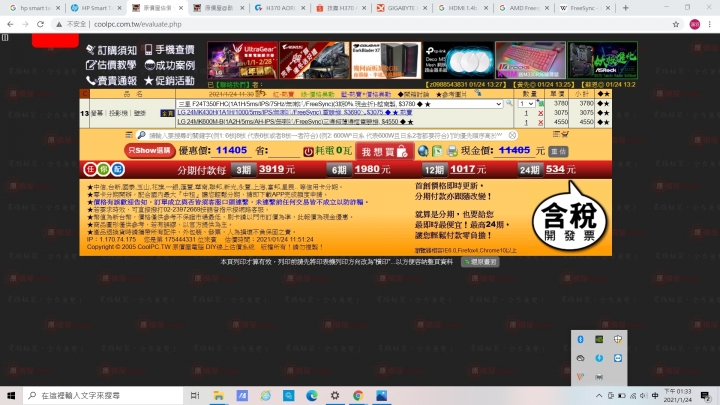Open the quantity dropdown showing 1

click(x=526, y=104)
